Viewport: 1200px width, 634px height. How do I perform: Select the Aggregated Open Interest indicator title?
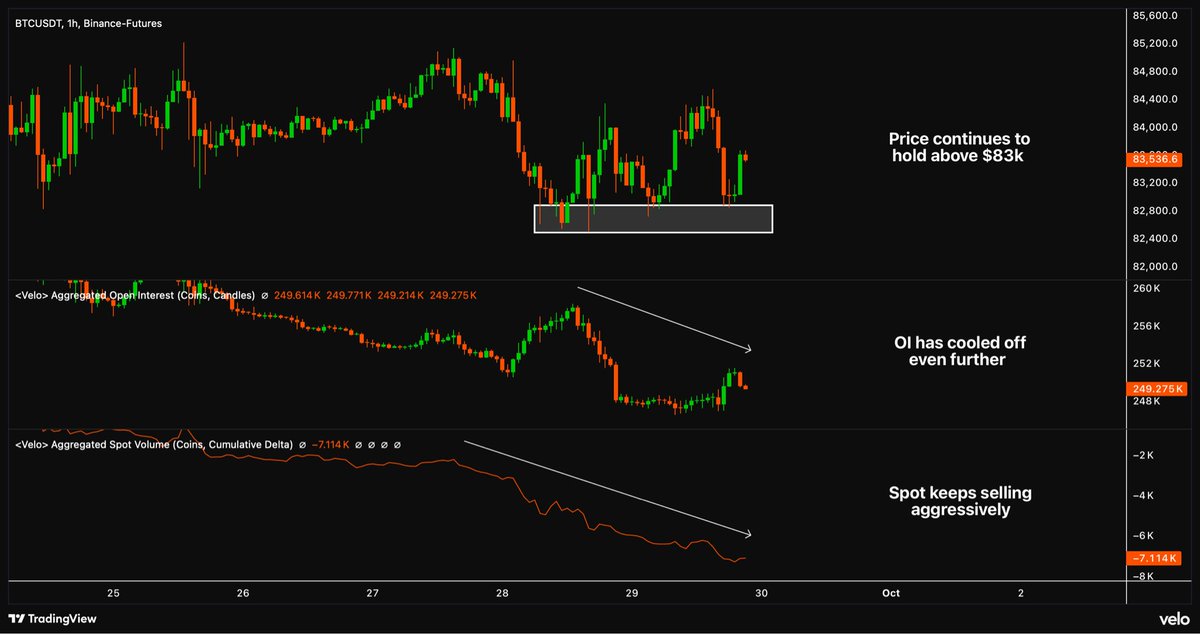click(x=134, y=295)
